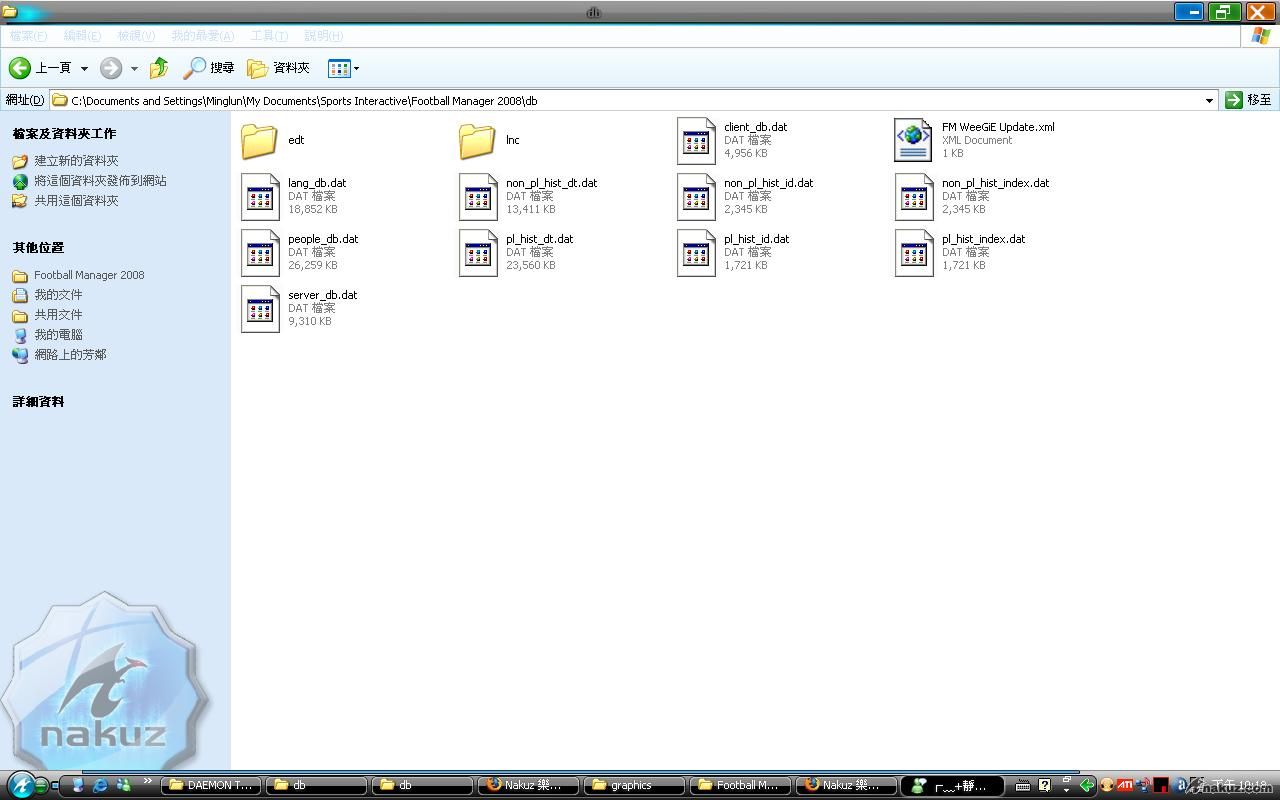Open 網路上的芳鄰 from the sidebar

point(70,355)
